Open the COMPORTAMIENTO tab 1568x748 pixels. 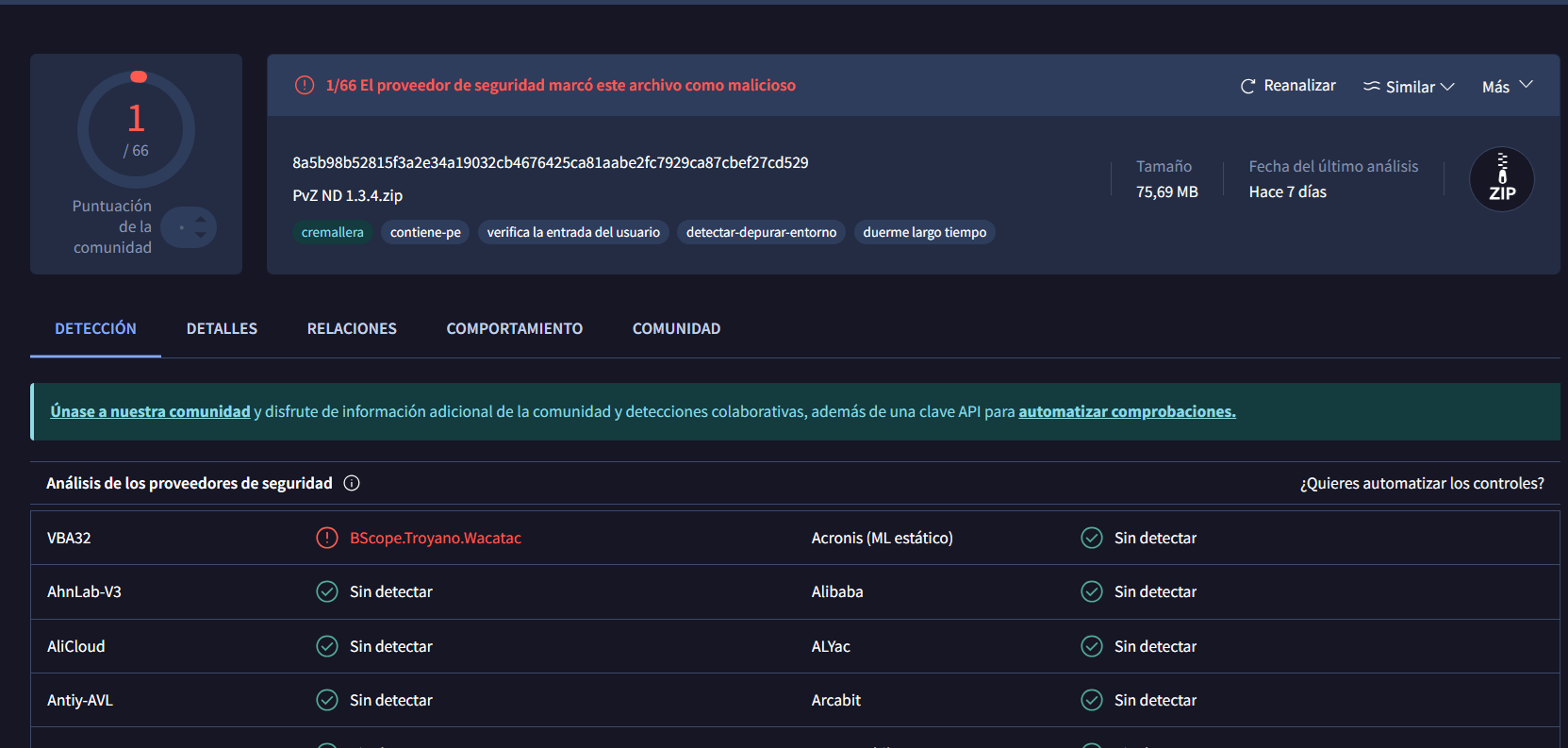pyautogui.click(x=514, y=328)
